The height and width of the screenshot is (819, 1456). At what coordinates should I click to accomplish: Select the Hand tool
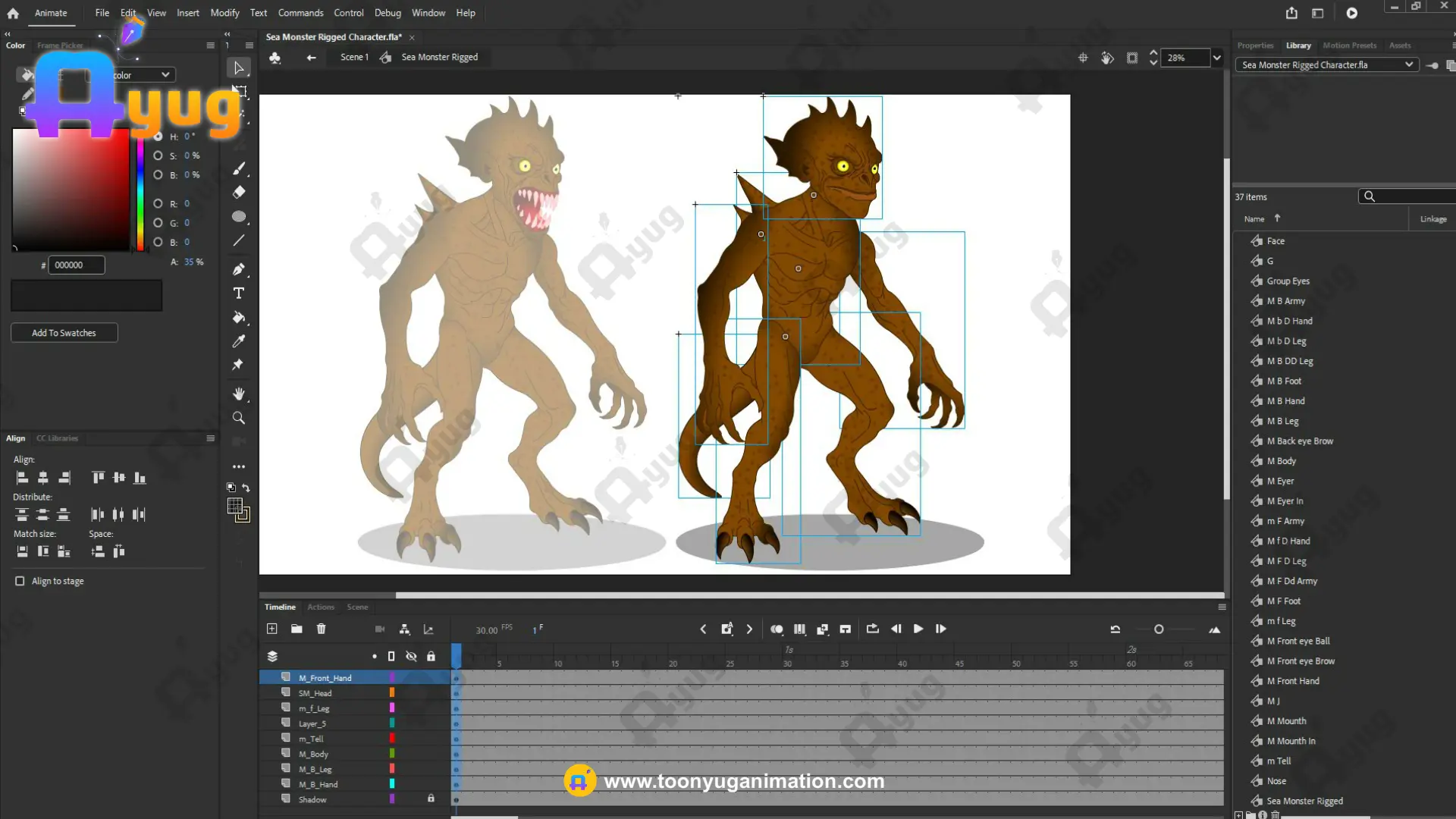[x=239, y=394]
